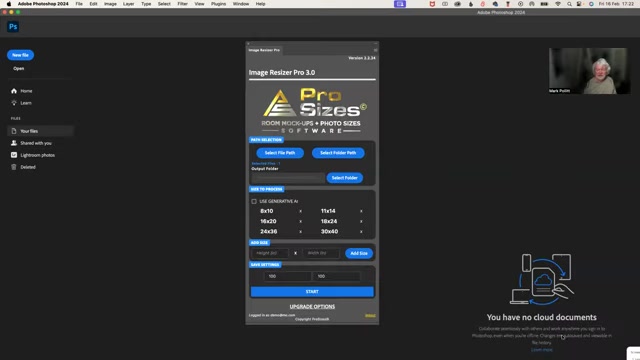Click the blue START button
The width and height of the screenshot is (640, 360).
(312, 291)
